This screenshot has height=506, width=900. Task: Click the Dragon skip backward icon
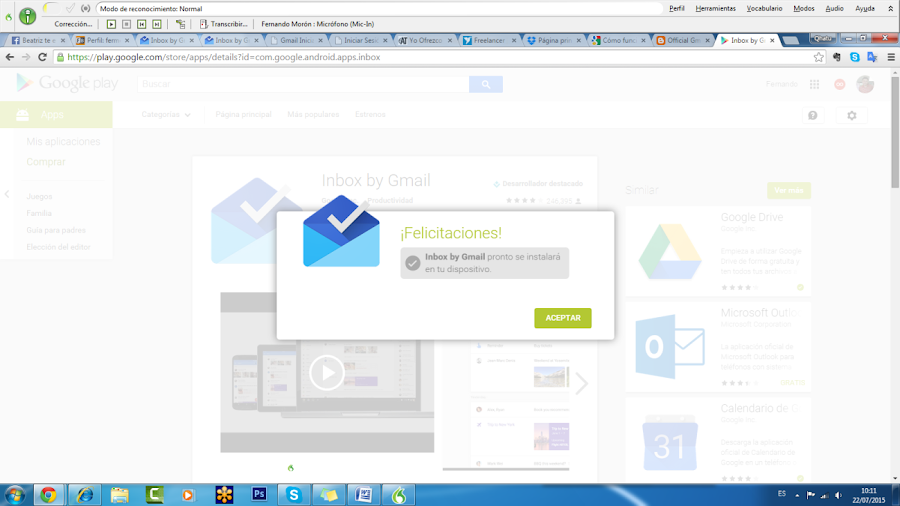tap(141, 24)
